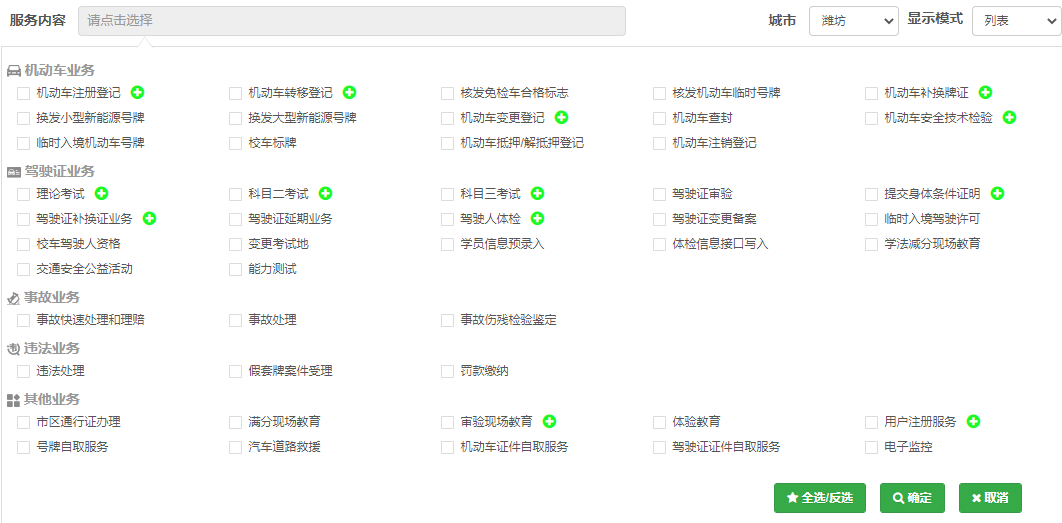Click green plus icon beside 机动车转移登记
Image resolution: width=1062 pixels, height=523 pixels.
coord(349,93)
